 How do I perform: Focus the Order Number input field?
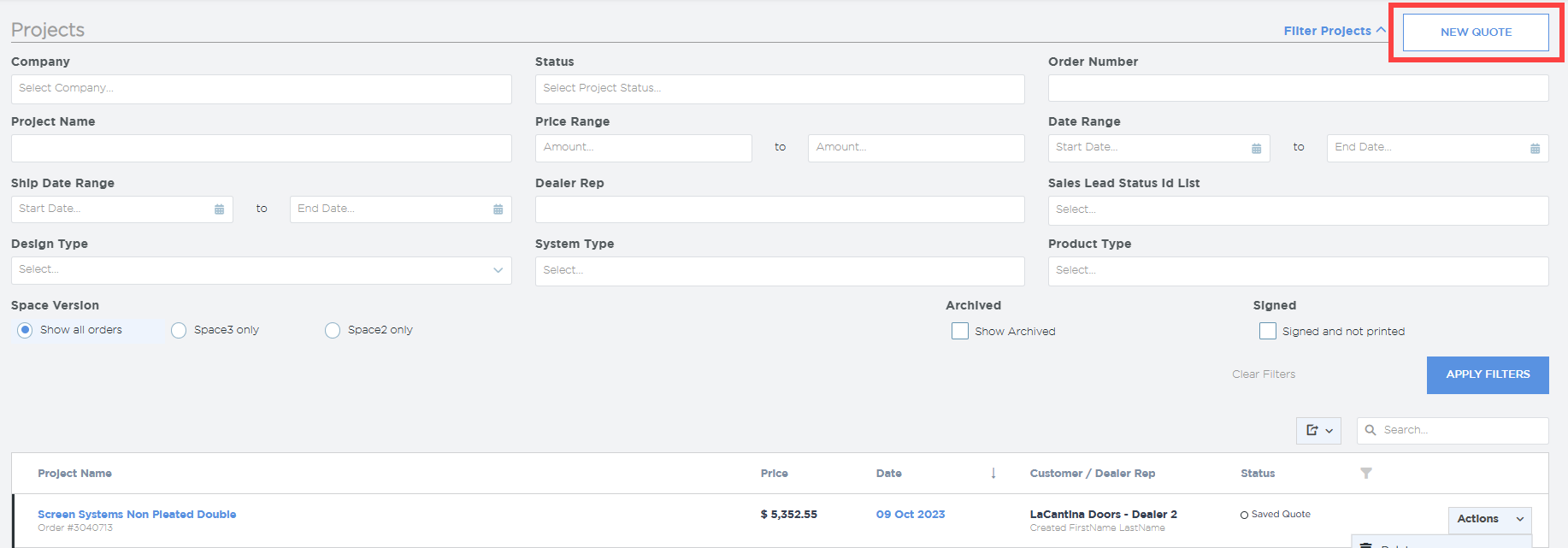click(x=1298, y=88)
